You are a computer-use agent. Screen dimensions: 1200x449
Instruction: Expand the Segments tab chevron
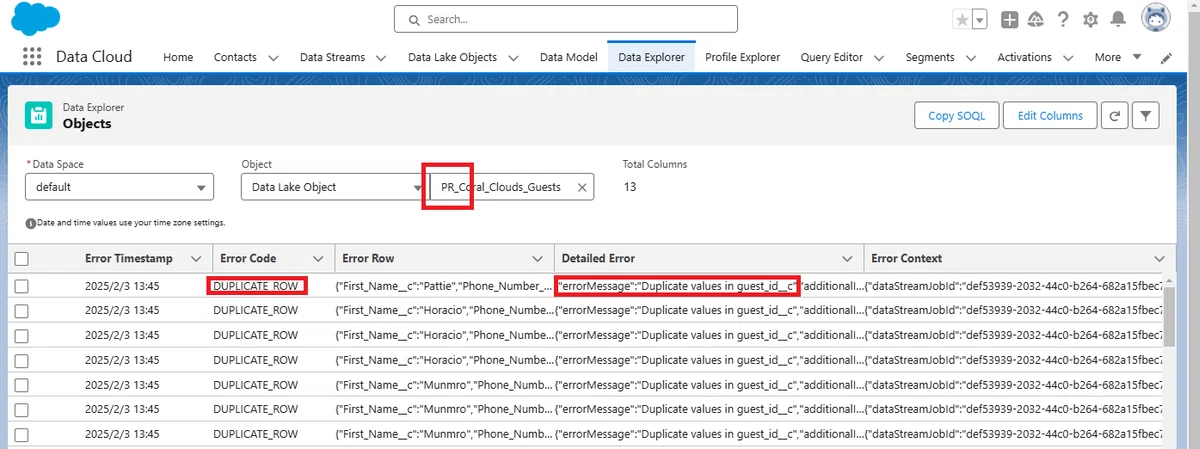pos(971,58)
